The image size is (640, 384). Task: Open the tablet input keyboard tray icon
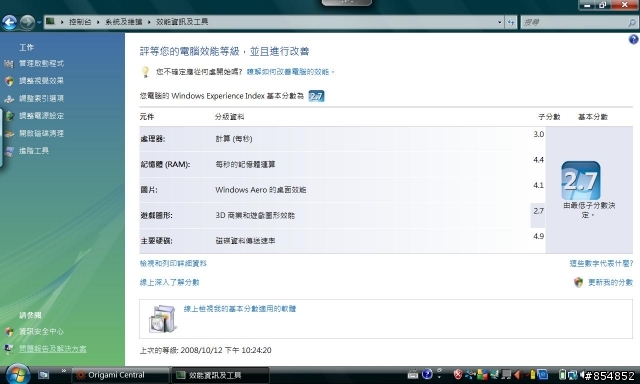pos(413,374)
